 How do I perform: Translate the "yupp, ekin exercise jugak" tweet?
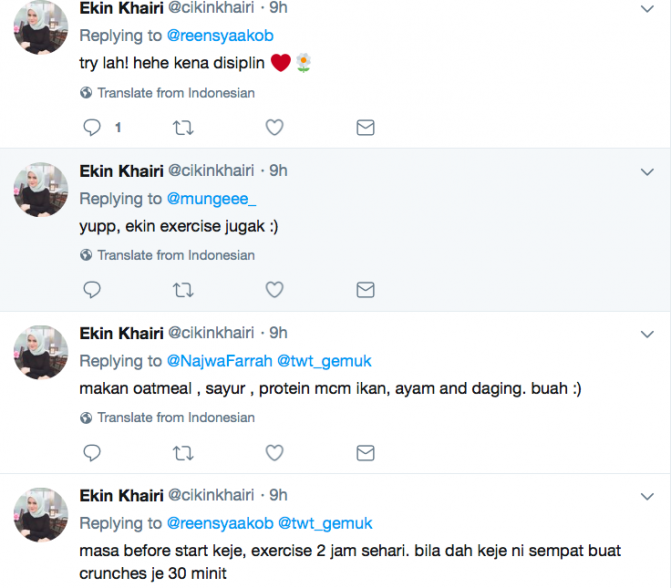tap(175, 255)
